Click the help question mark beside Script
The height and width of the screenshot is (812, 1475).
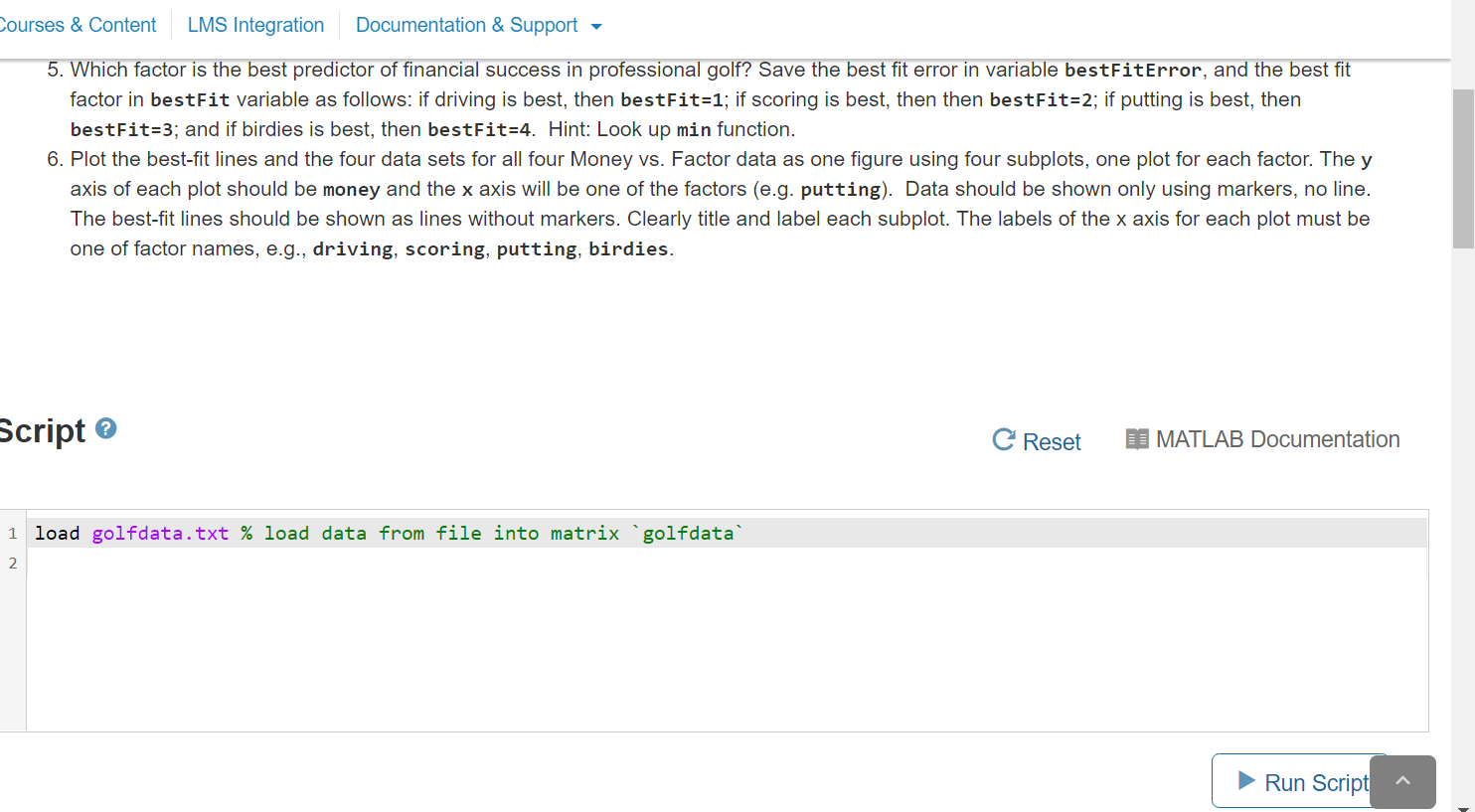(104, 427)
